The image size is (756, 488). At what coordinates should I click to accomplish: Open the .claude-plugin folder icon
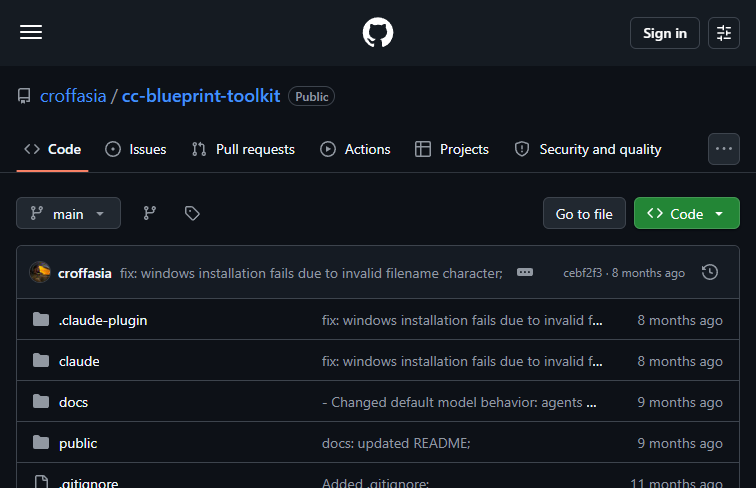[41, 319]
